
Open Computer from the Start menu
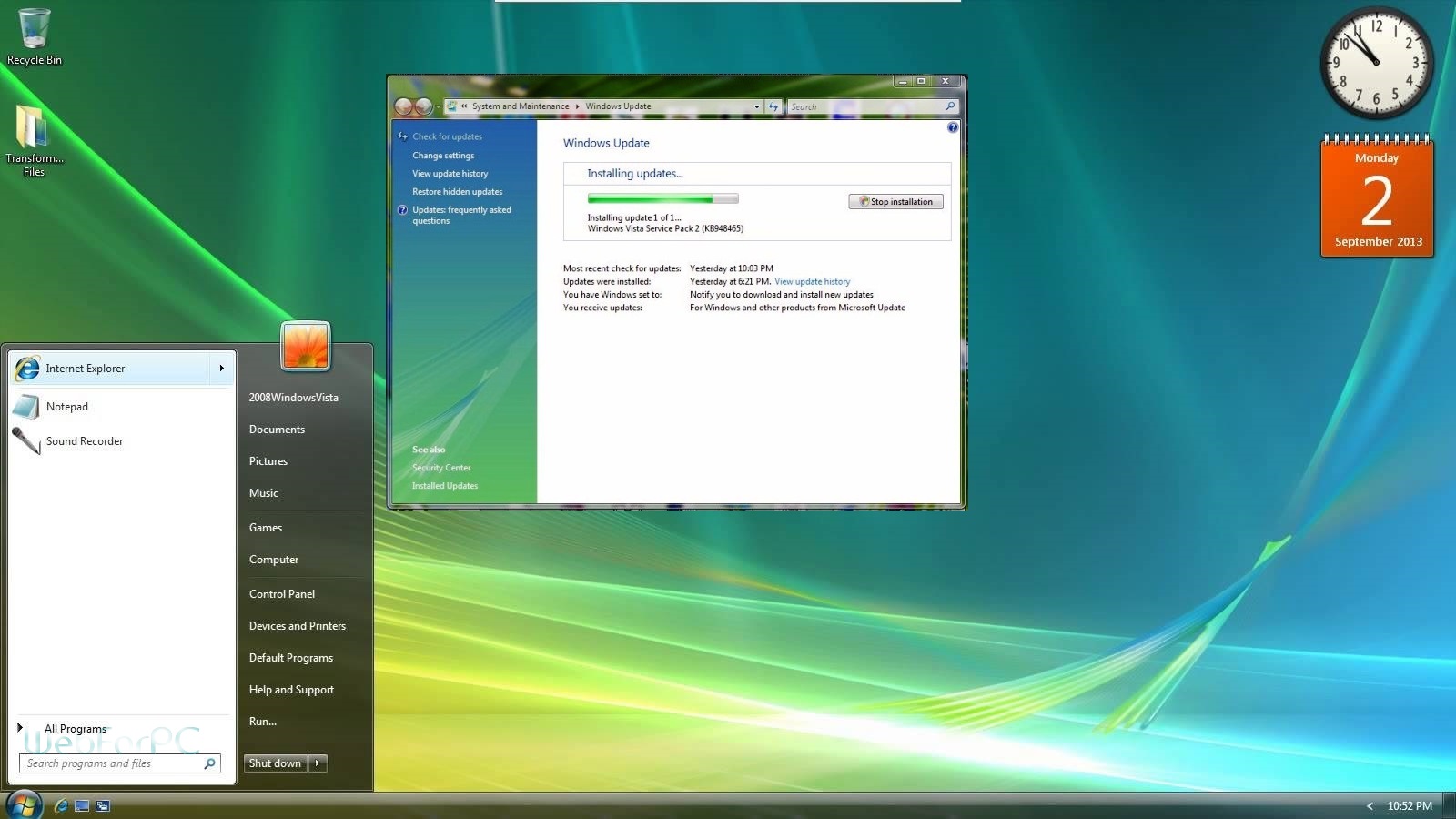[x=274, y=560]
